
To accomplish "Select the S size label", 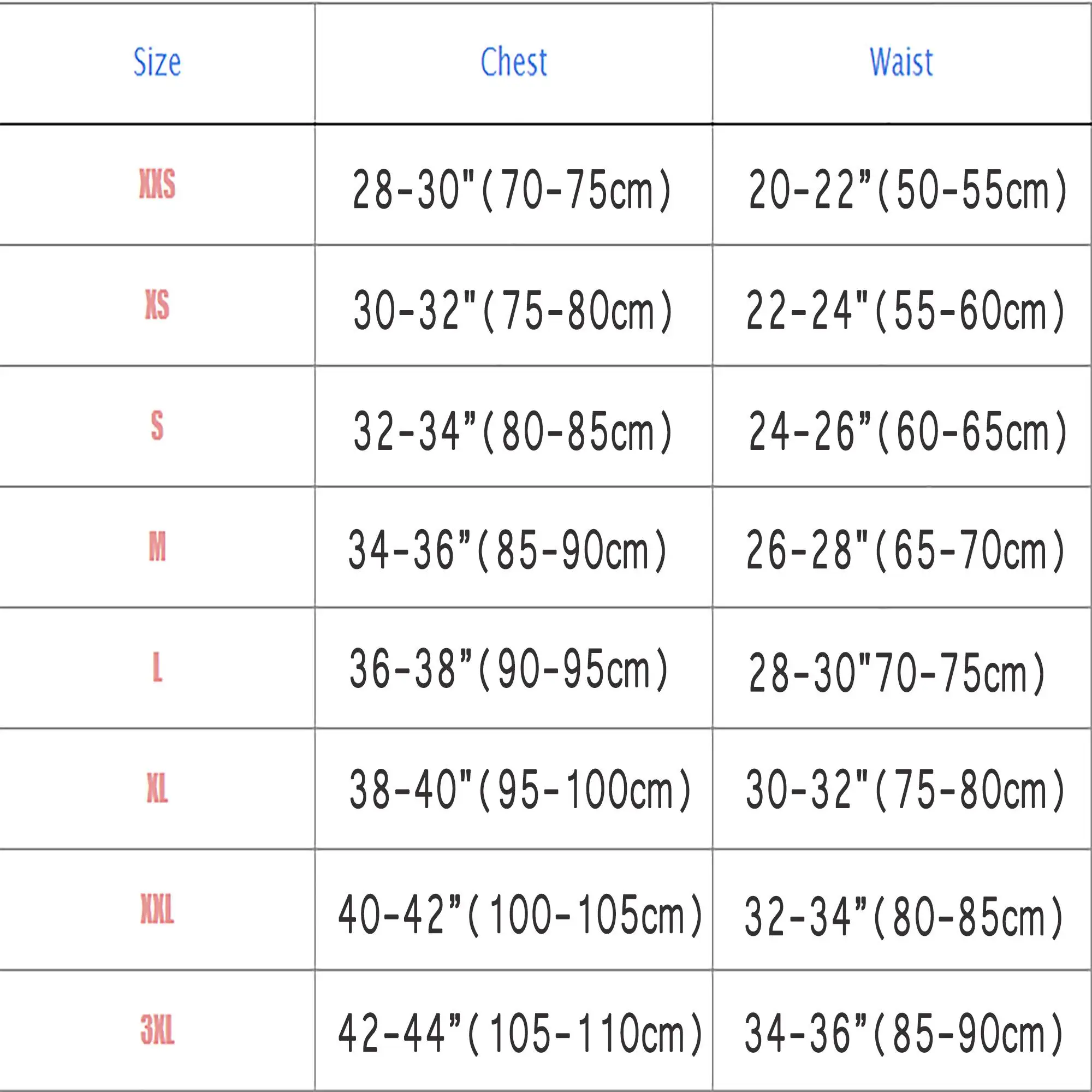I will tap(157, 426).
